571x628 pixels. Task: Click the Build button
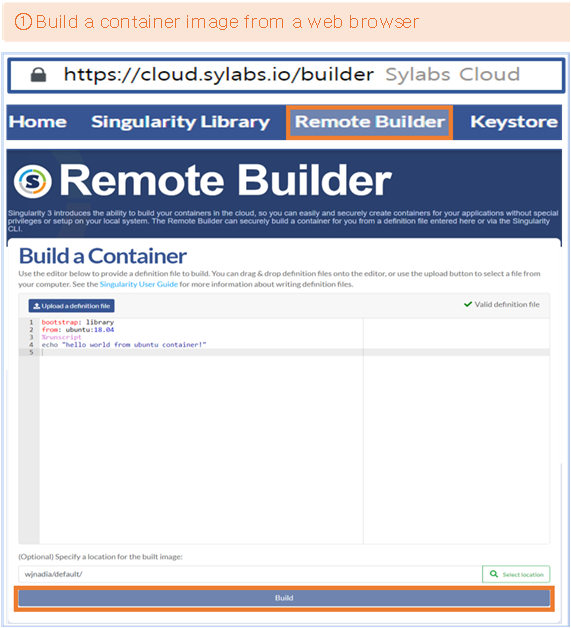[x=284, y=598]
